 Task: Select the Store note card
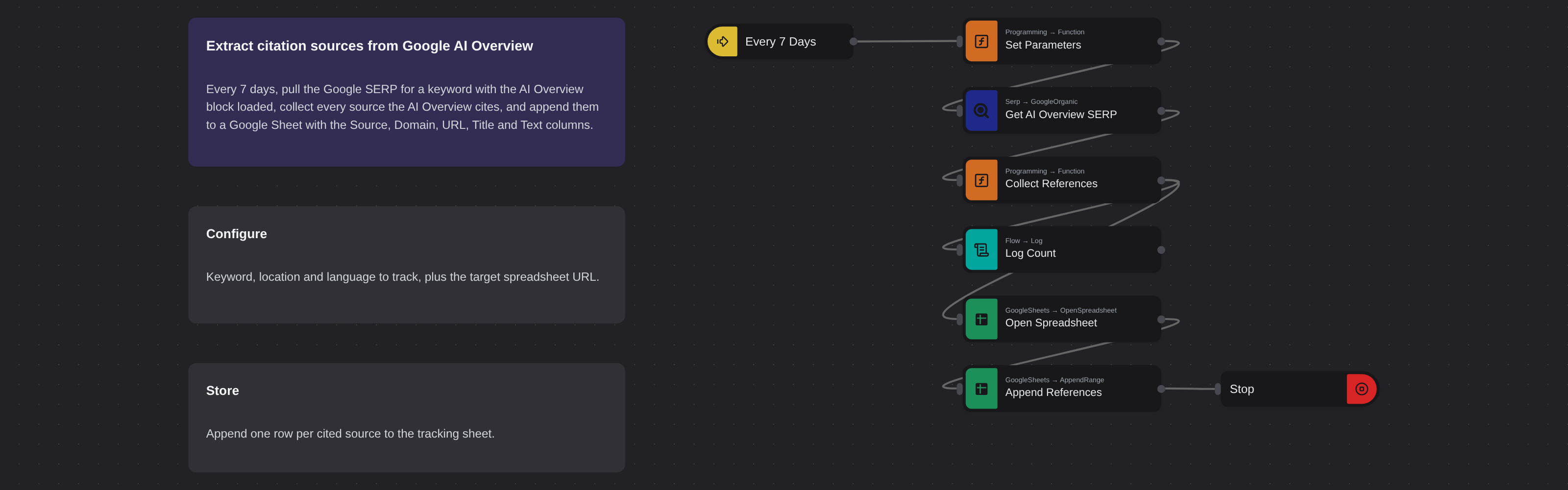[x=406, y=417]
